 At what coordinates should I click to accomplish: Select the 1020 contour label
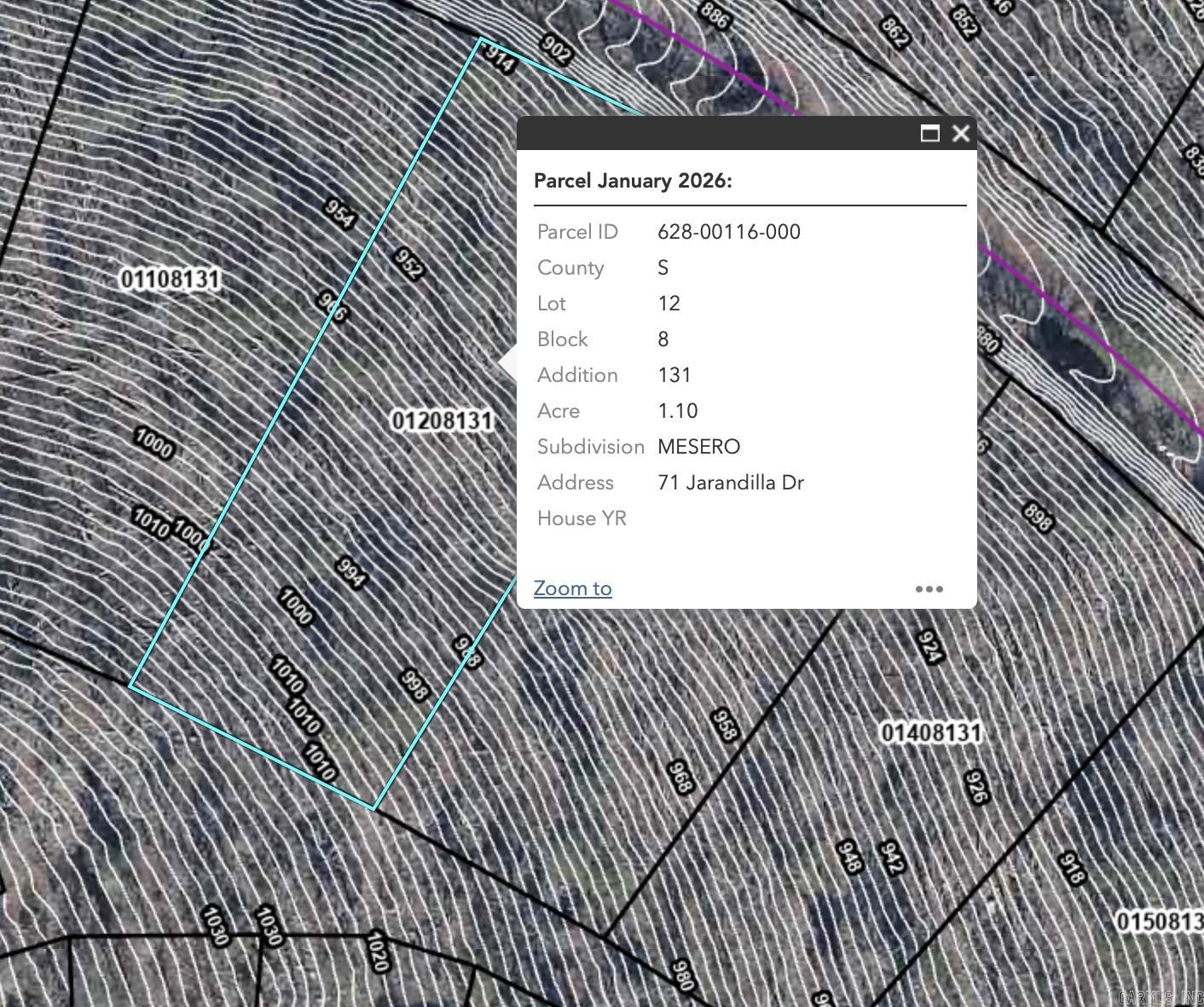pos(378,952)
